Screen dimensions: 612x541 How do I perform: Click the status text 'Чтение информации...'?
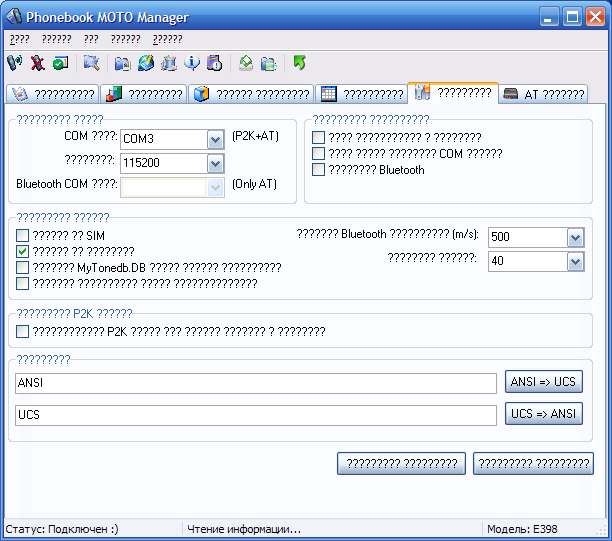click(x=244, y=529)
